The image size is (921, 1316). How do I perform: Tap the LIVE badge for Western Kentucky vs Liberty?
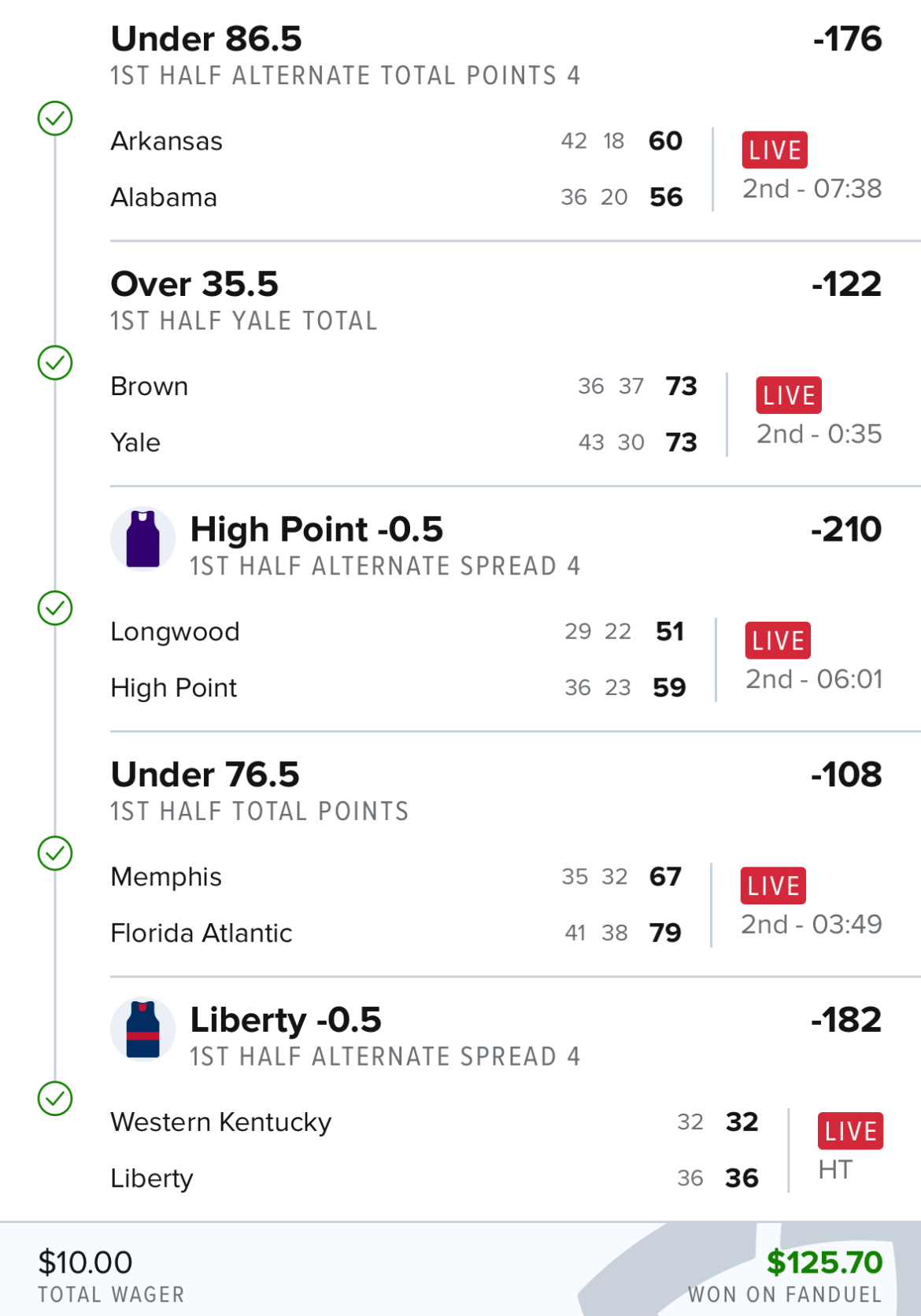pos(850,1131)
